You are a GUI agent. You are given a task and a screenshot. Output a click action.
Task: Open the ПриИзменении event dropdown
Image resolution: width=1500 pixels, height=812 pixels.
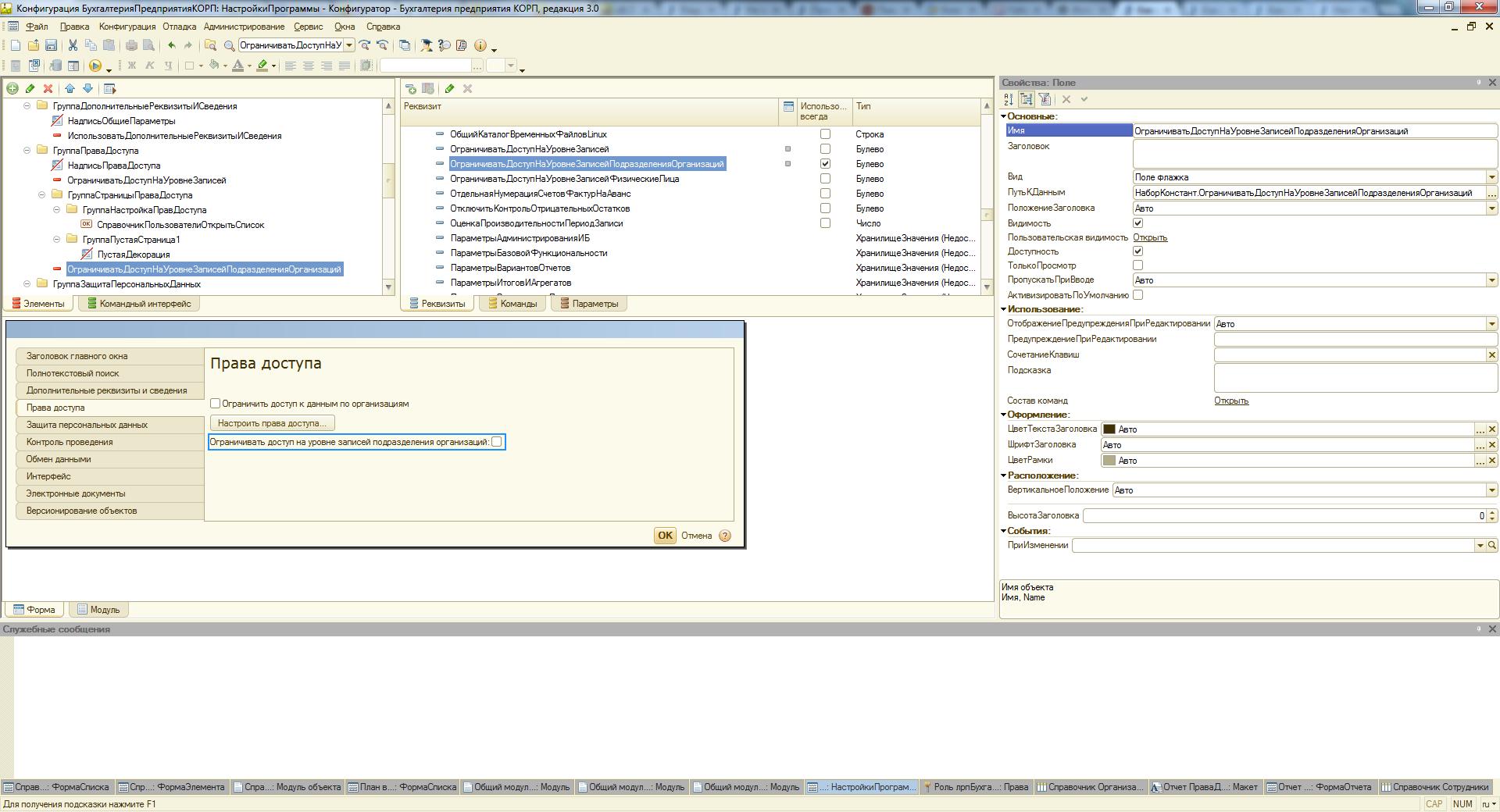[x=1480, y=546]
